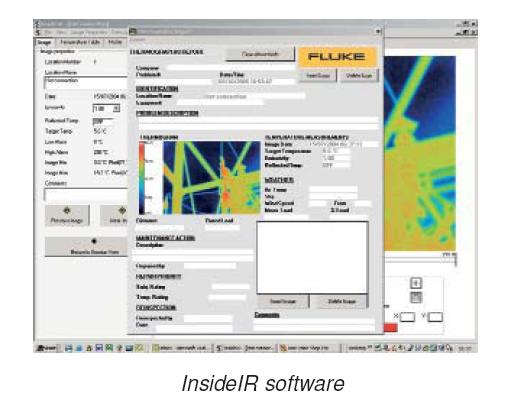531x417 pixels.
Task: Click the Maintenance Action Description field
Action: click(193, 255)
